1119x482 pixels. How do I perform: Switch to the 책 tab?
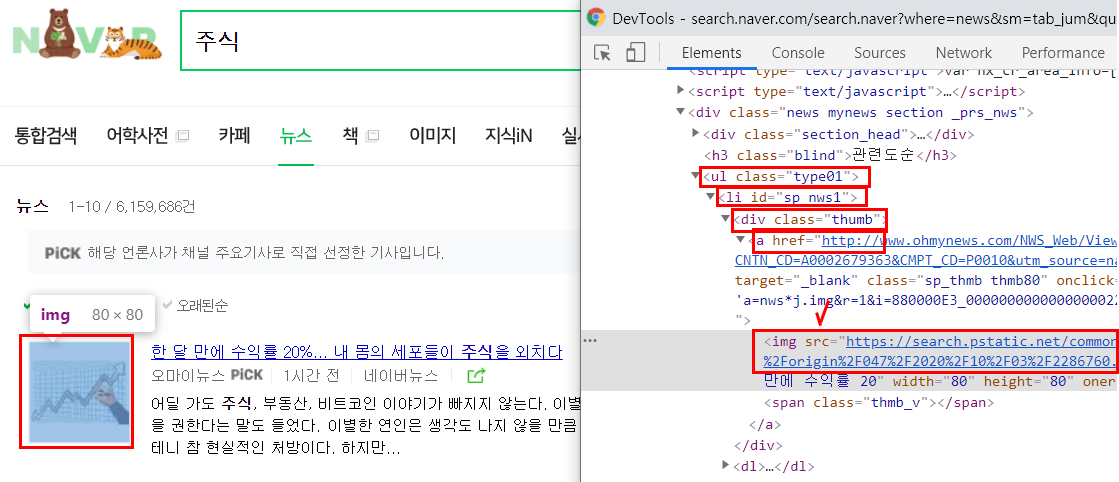[350, 135]
